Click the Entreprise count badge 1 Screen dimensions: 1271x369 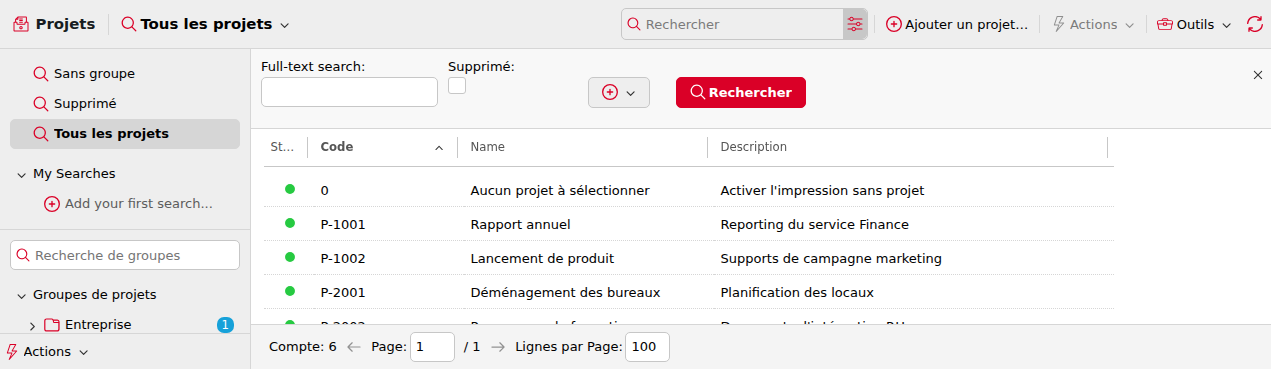tap(225, 325)
